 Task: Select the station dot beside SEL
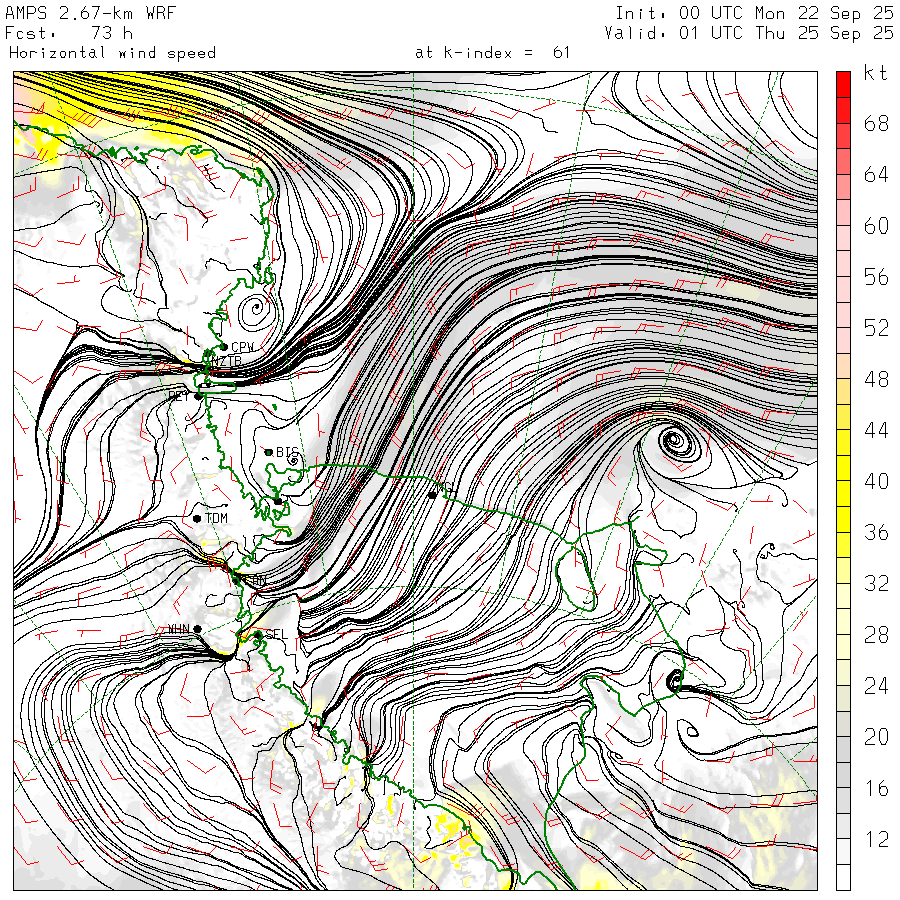(x=258, y=634)
